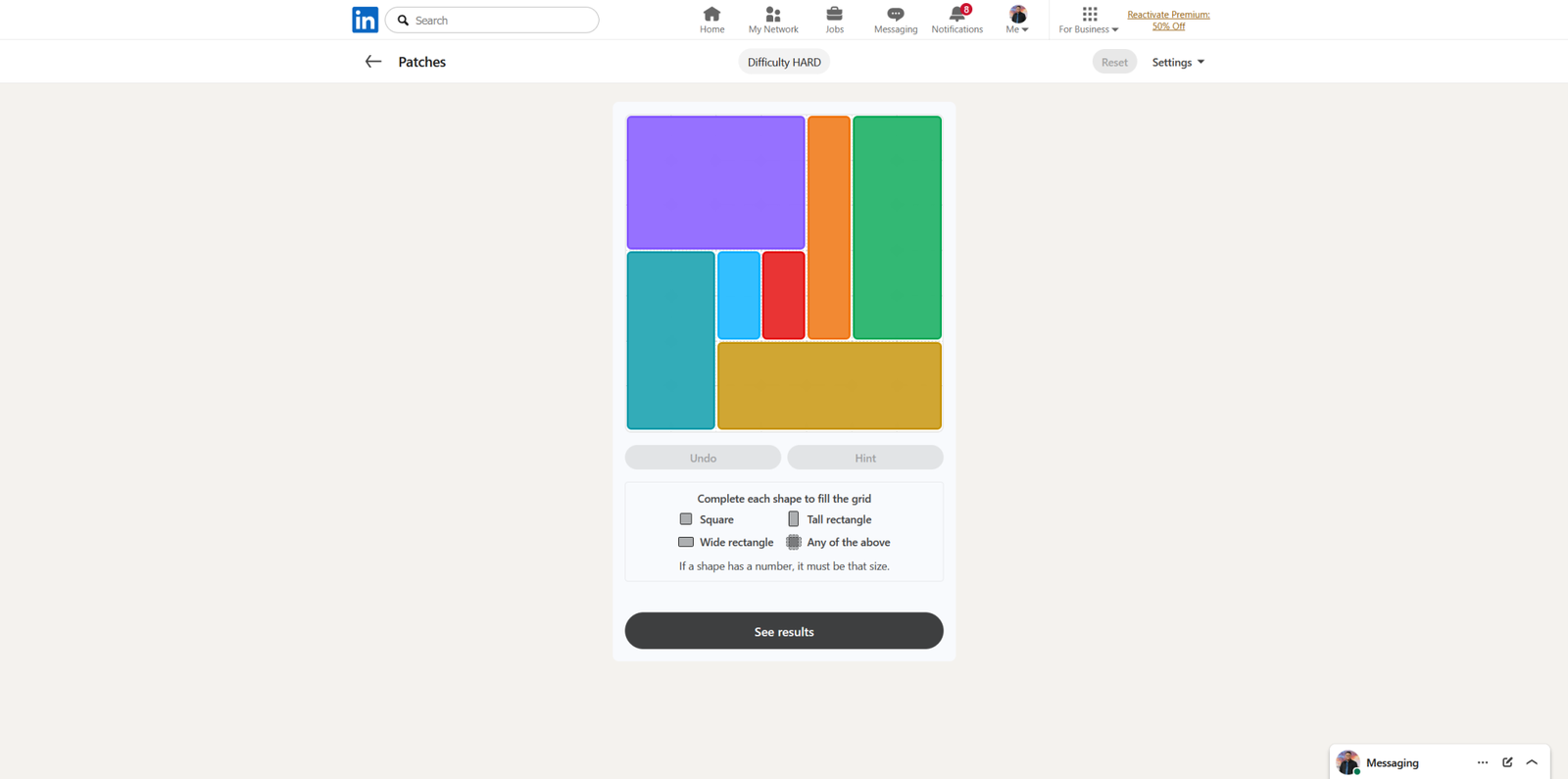
Task: Click the Reactivate Premium link
Action: coord(1168,20)
